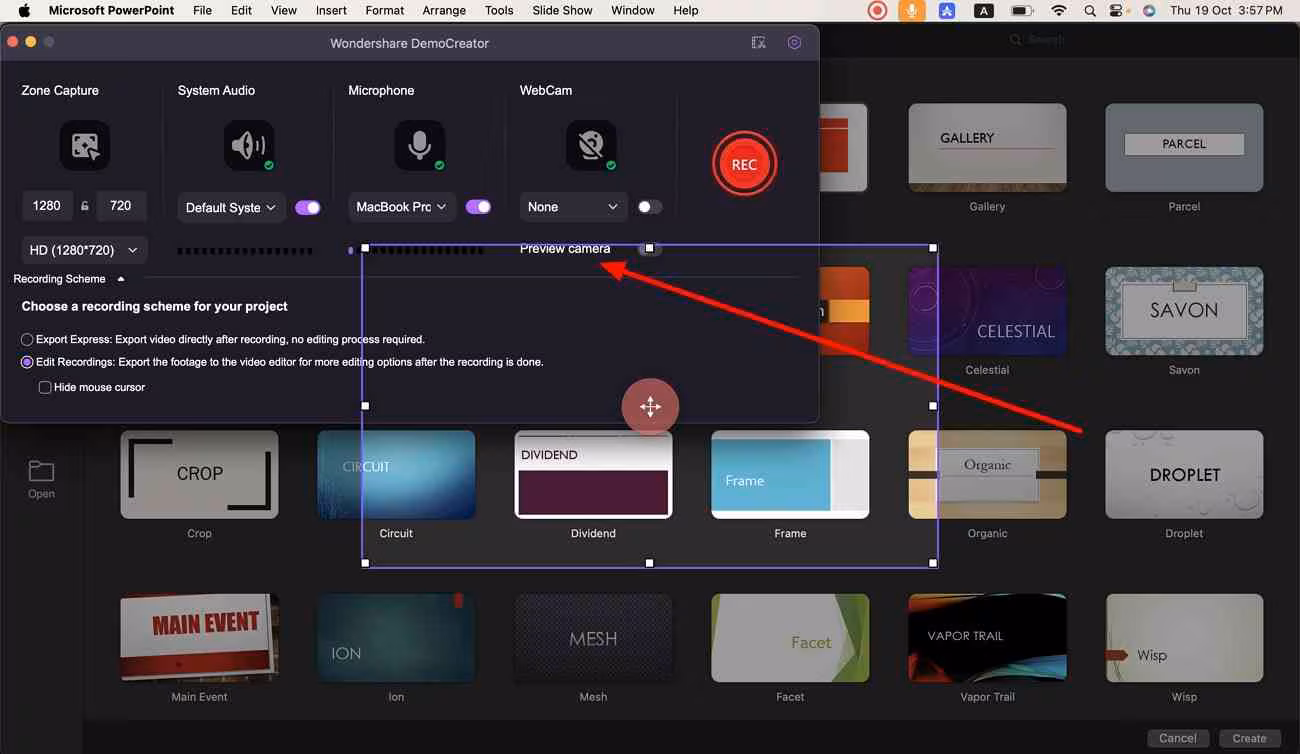Open the Apple menu
Viewport: 1300px width, 754px height.
[x=24, y=10]
